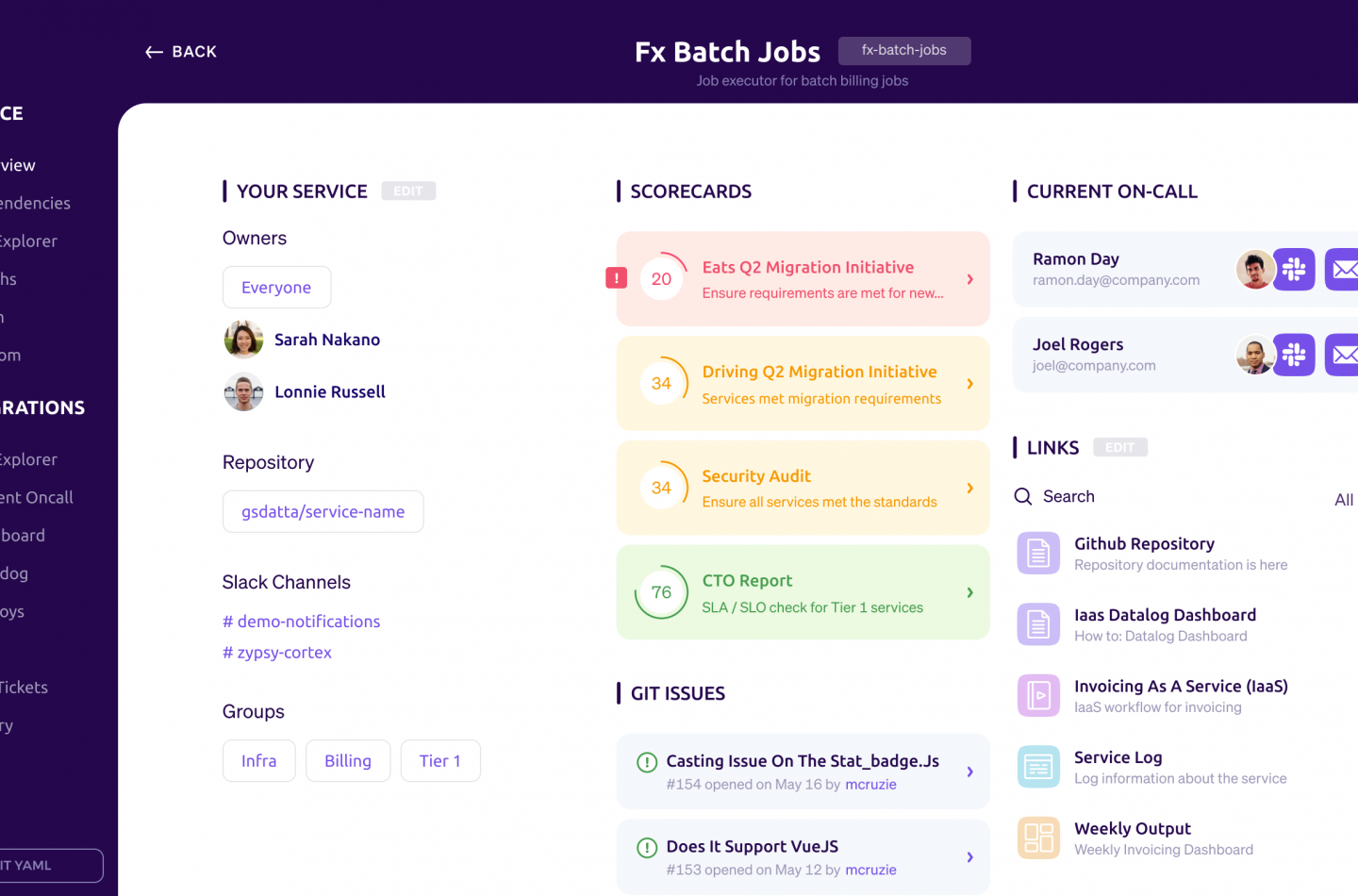Select the Billing group tag
Viewport: 1358px width, 896px height.
pos(348,761)
